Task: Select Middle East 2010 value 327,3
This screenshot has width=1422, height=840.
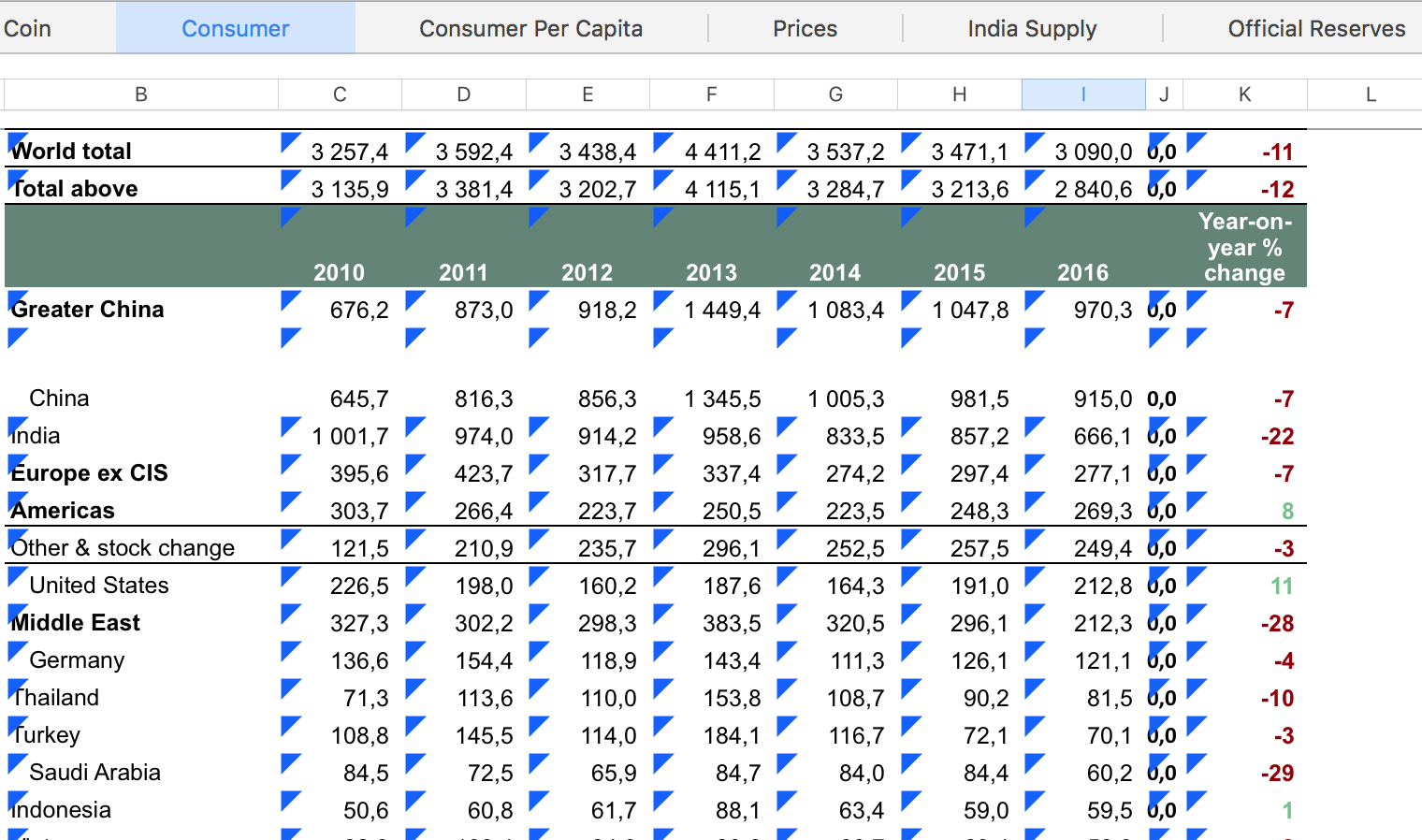Action: pyautogui.click(x=359, y=623)
